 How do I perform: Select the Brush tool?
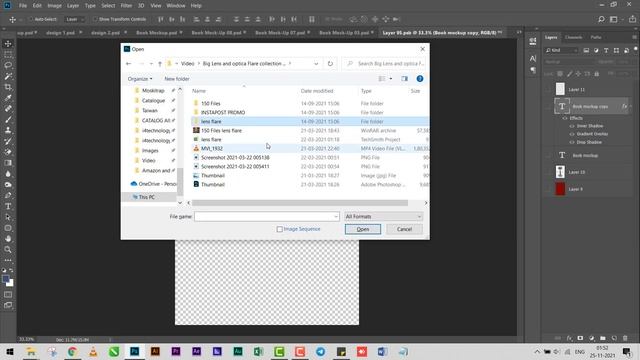click(x=8, y=120)
